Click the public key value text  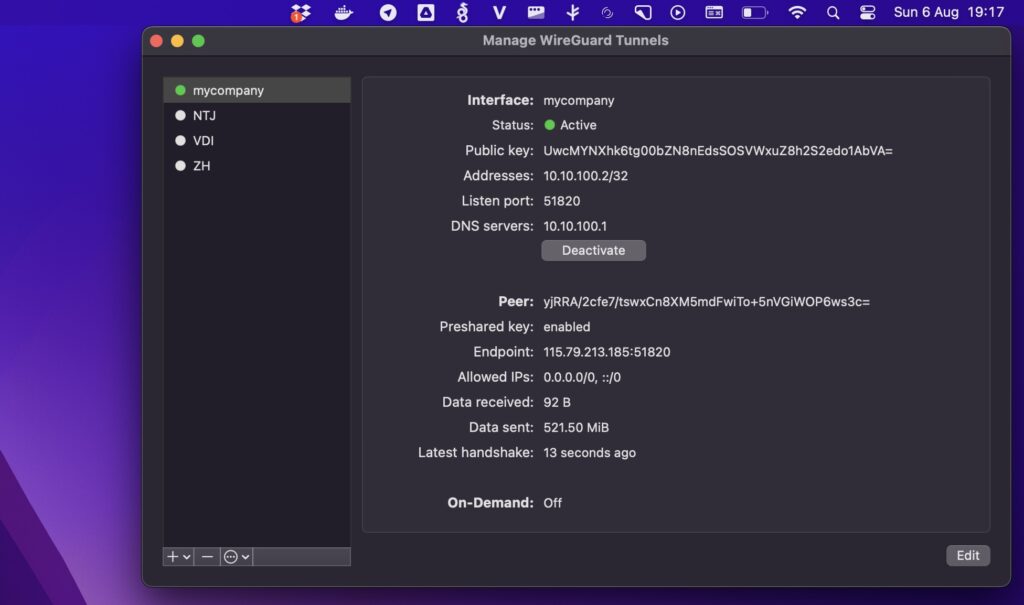(718, 151)
